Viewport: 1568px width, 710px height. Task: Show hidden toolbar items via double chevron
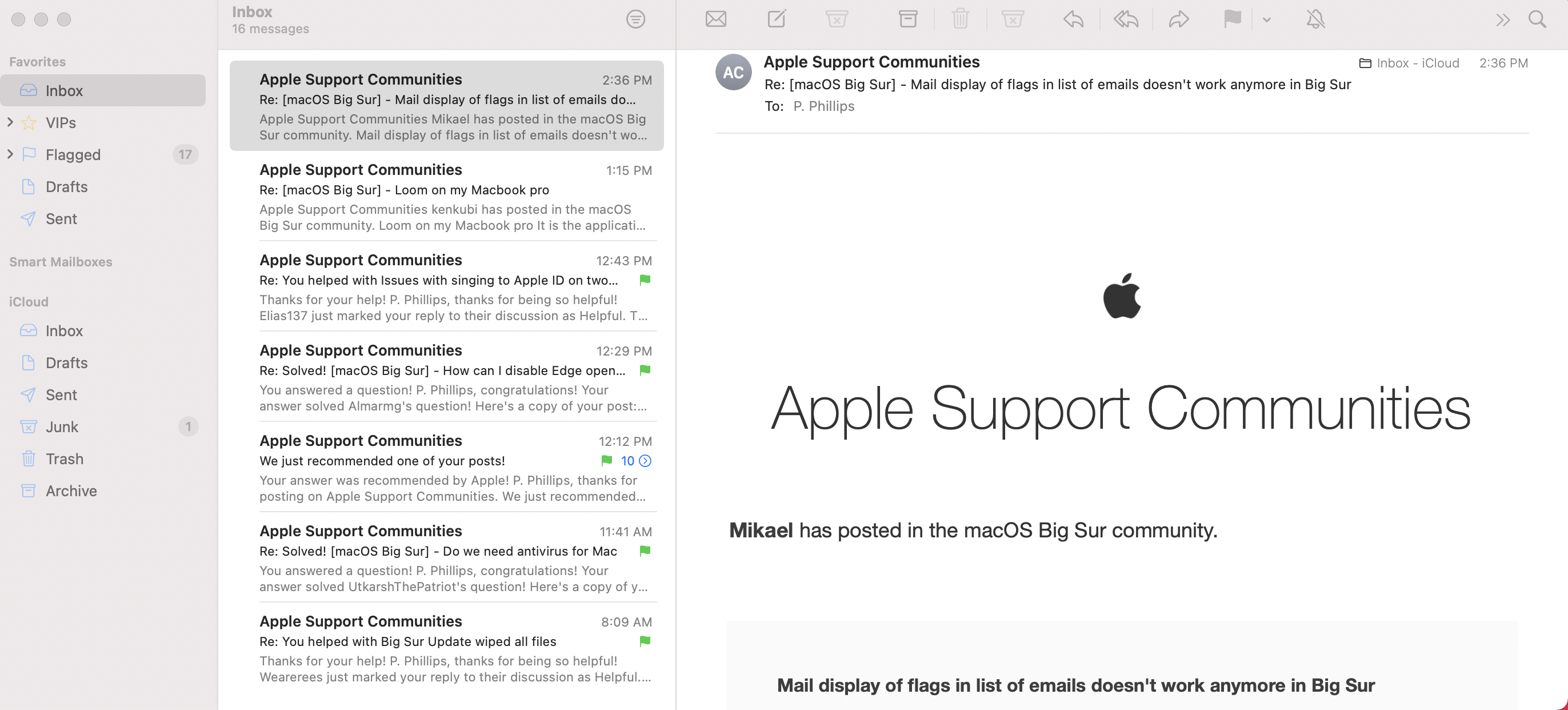1502,20
